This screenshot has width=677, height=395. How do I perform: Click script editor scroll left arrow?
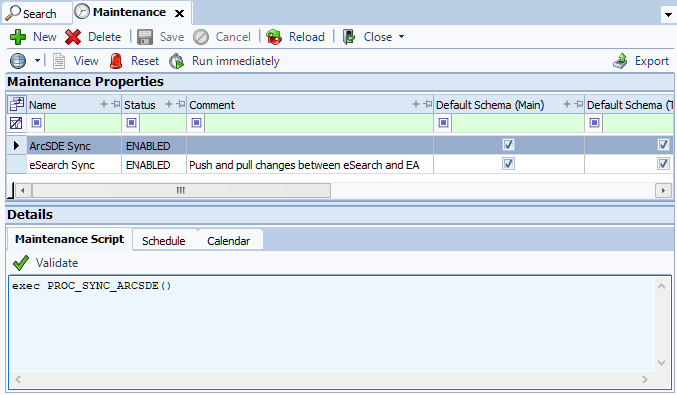tap(18, 379)
